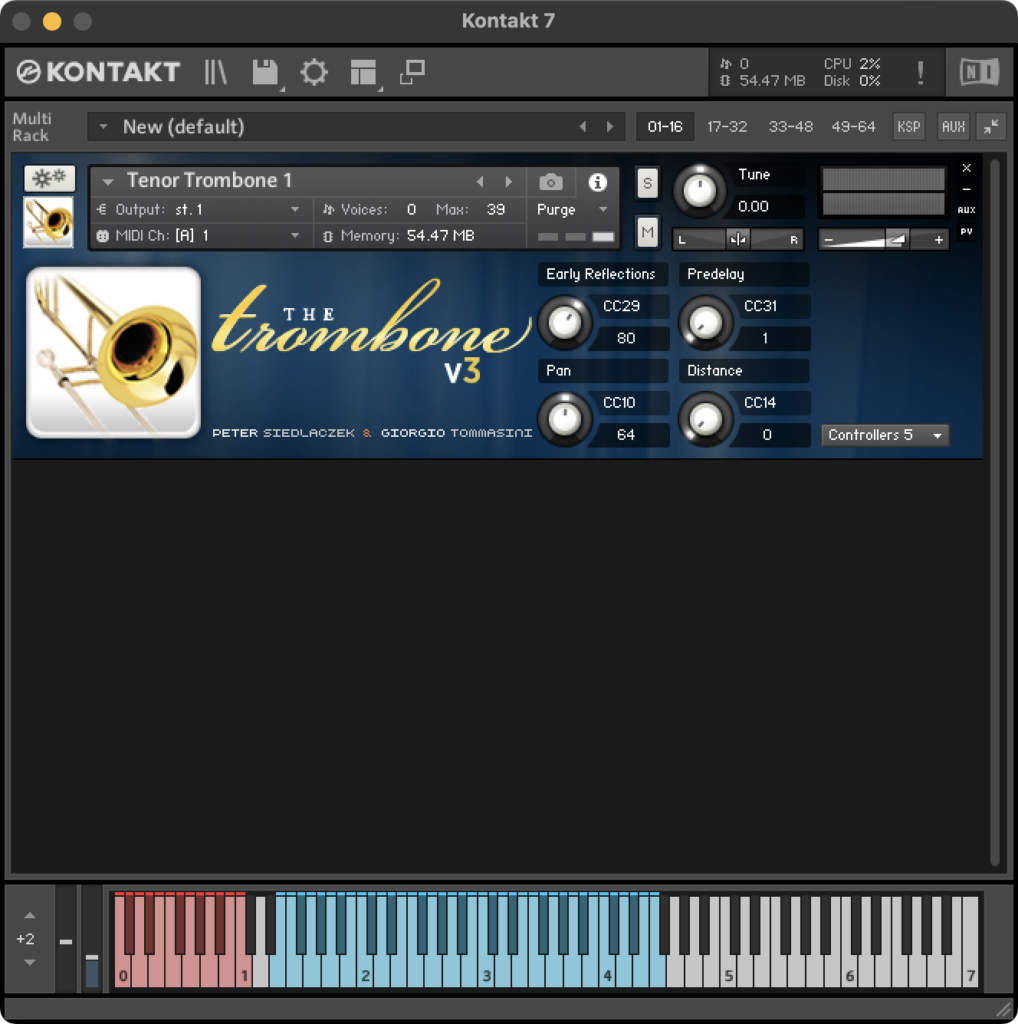Click the Tune knob

tap(699, 191)
